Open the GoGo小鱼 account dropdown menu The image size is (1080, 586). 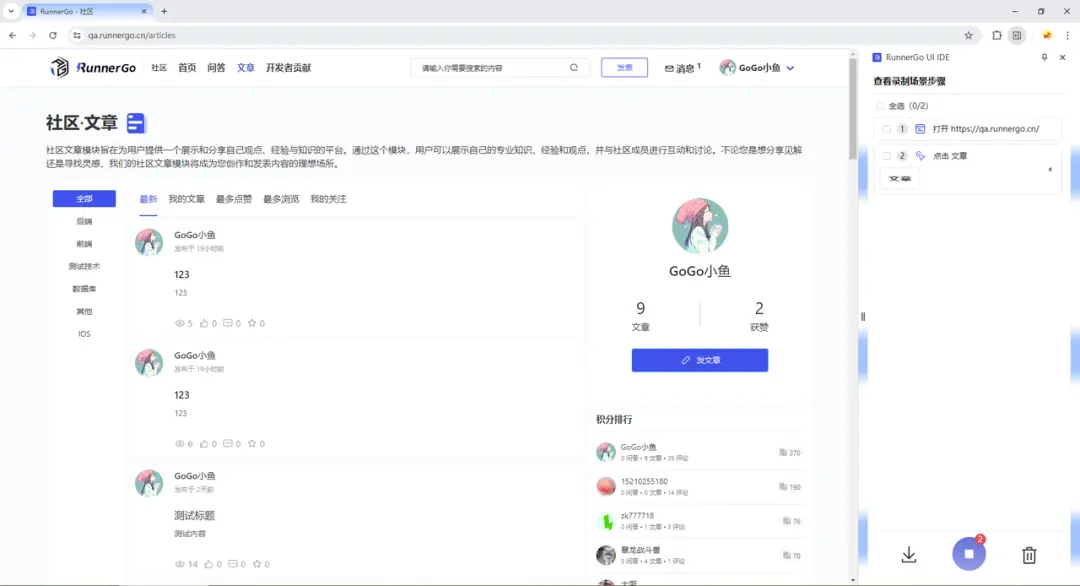pyautogui.click(x=757, y=67)
